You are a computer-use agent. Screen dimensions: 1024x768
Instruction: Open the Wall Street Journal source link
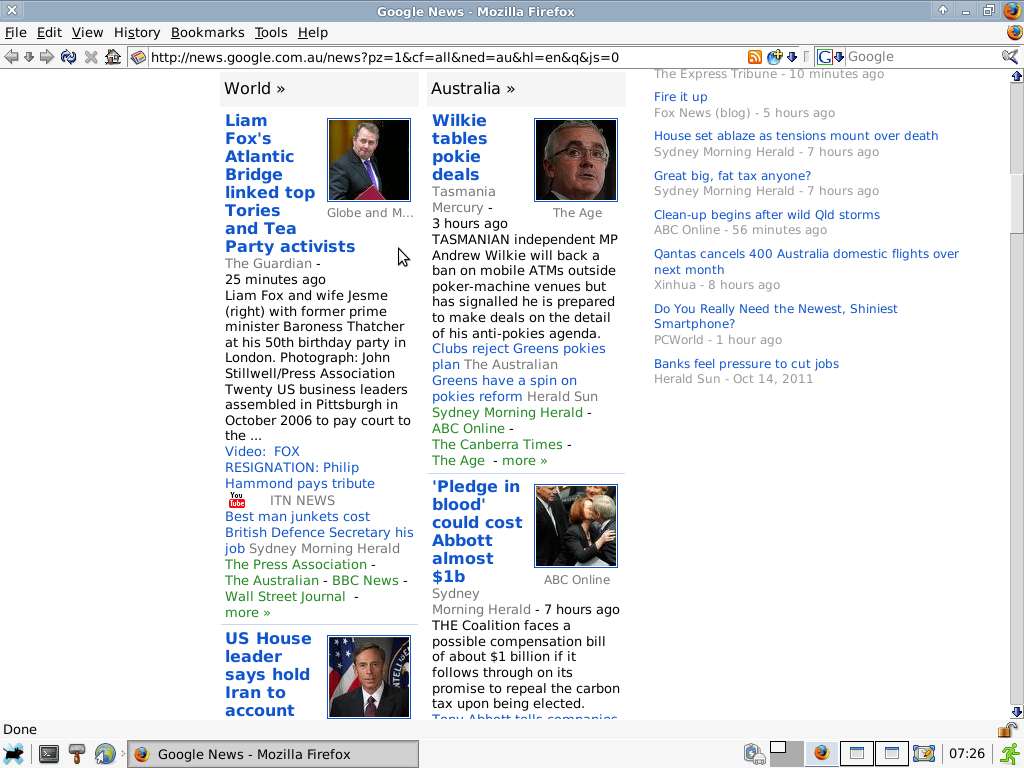pyautogui.click(x=285, y=596)
